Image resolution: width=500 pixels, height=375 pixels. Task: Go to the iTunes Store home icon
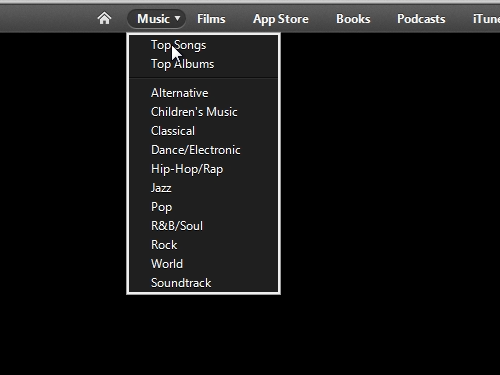(104, 18)
